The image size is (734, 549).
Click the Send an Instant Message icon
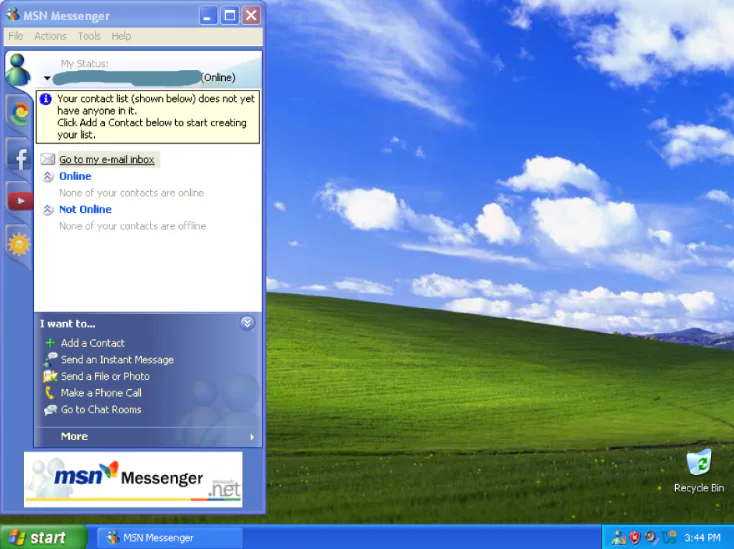tap(50, 359)
